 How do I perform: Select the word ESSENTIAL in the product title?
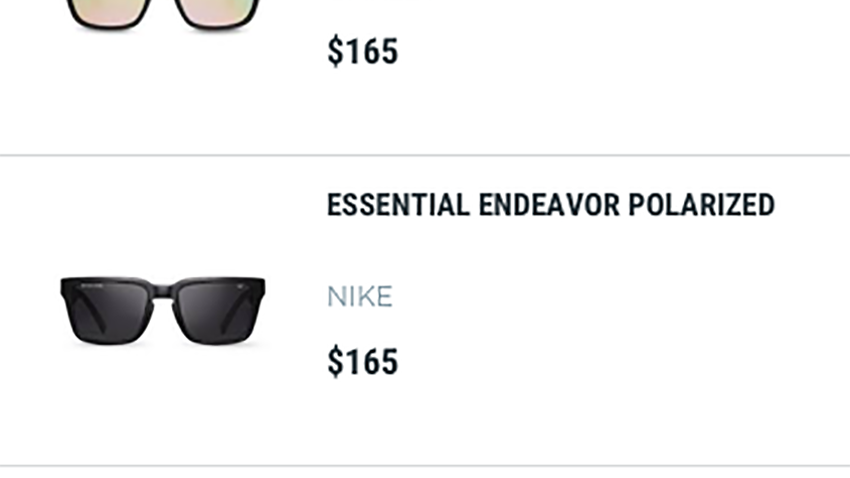pos(398,205)
